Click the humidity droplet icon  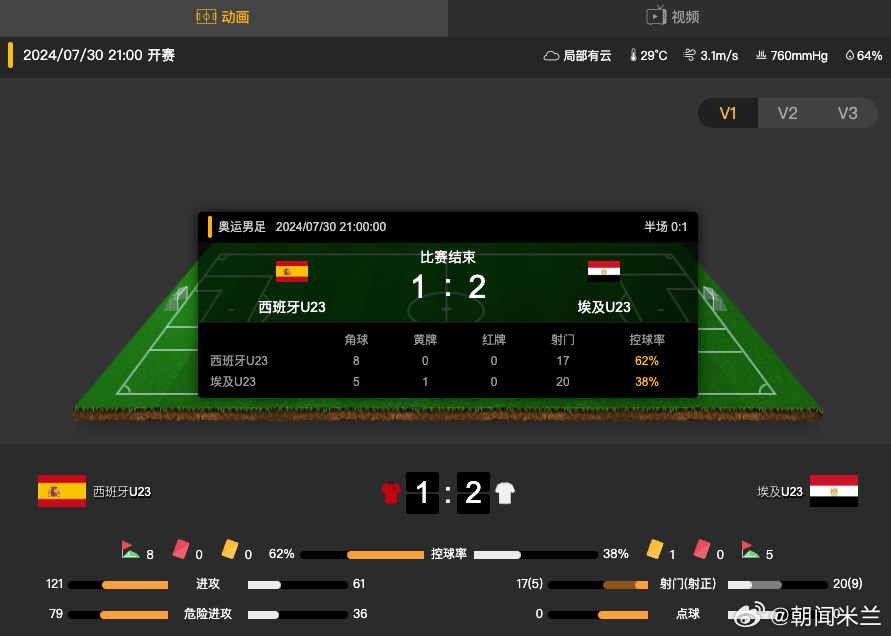point(850,55)
